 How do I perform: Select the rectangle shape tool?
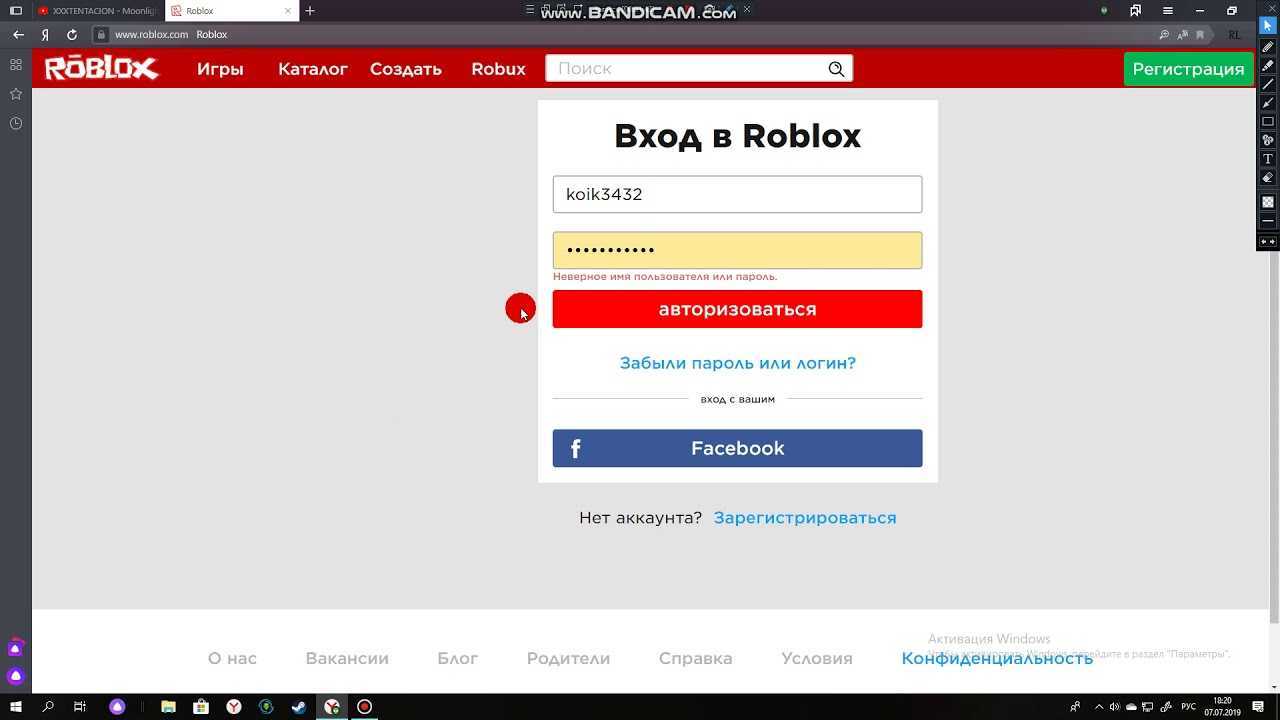(x=1267, y=121)
